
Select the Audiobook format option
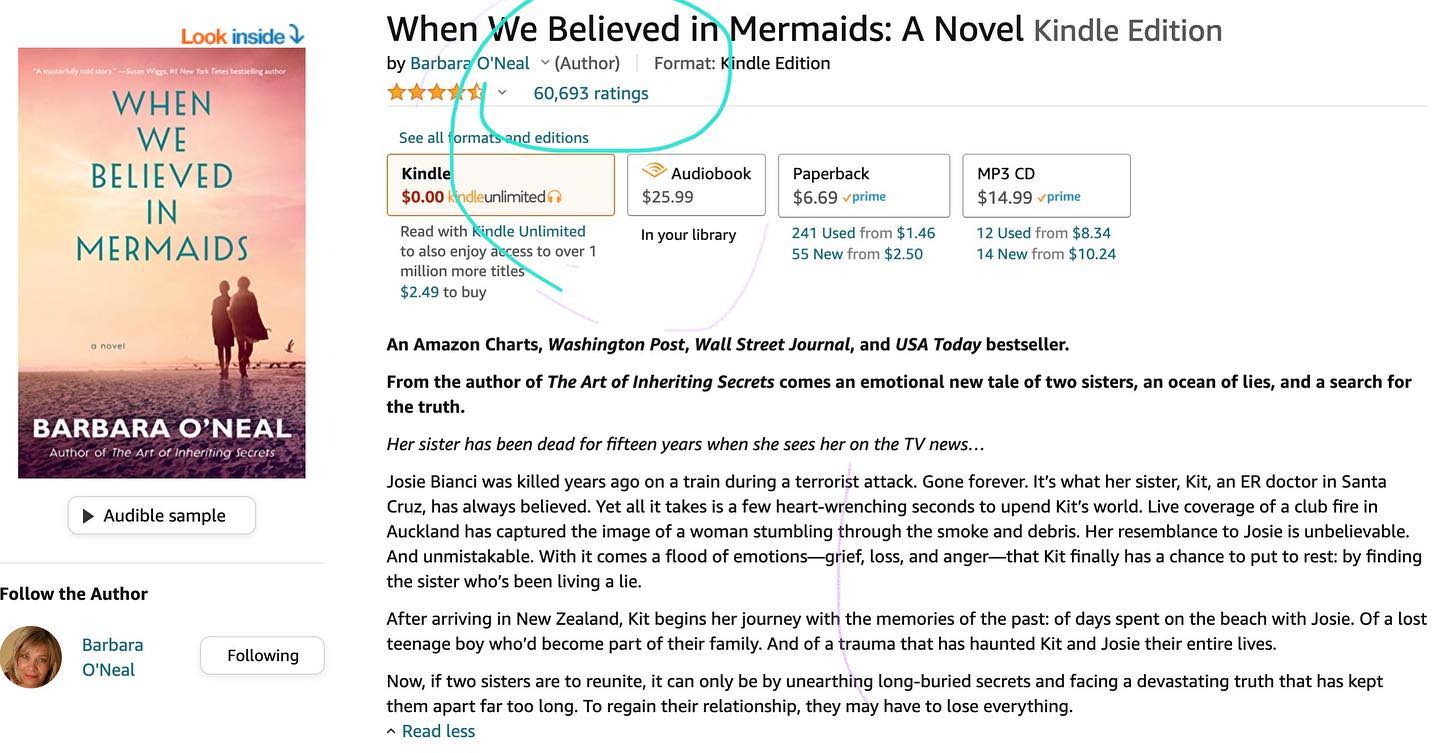696,185
